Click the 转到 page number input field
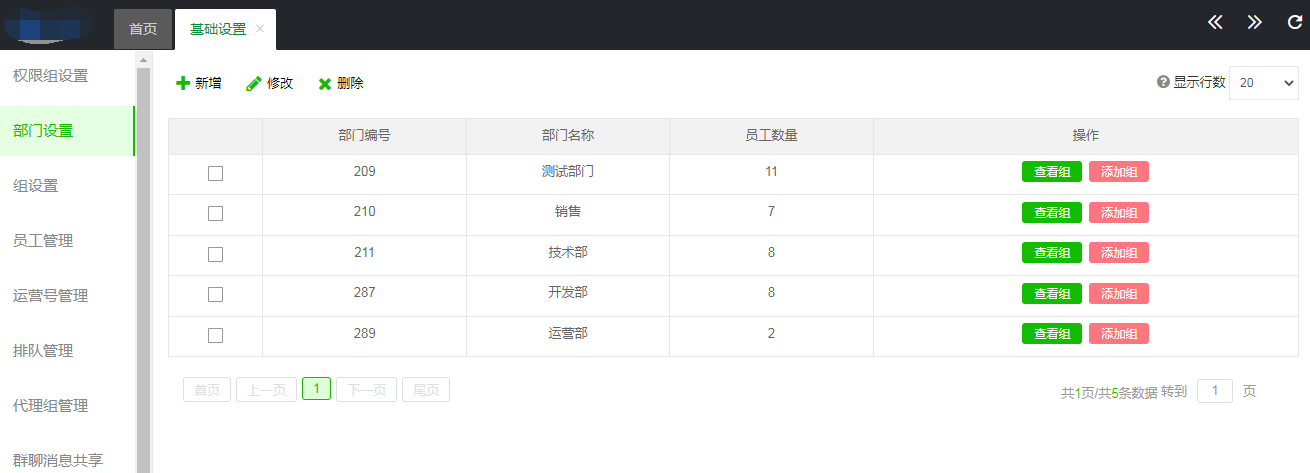 click(1214, 391)
